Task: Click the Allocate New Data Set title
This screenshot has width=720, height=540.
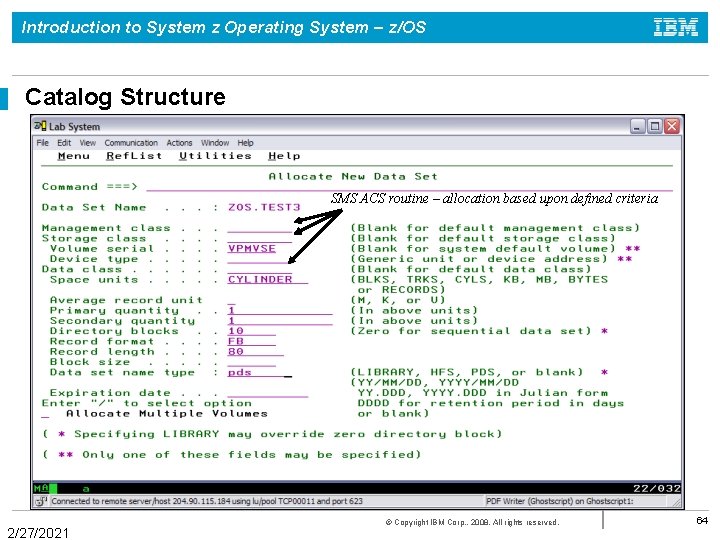Action: click(353, 176)
